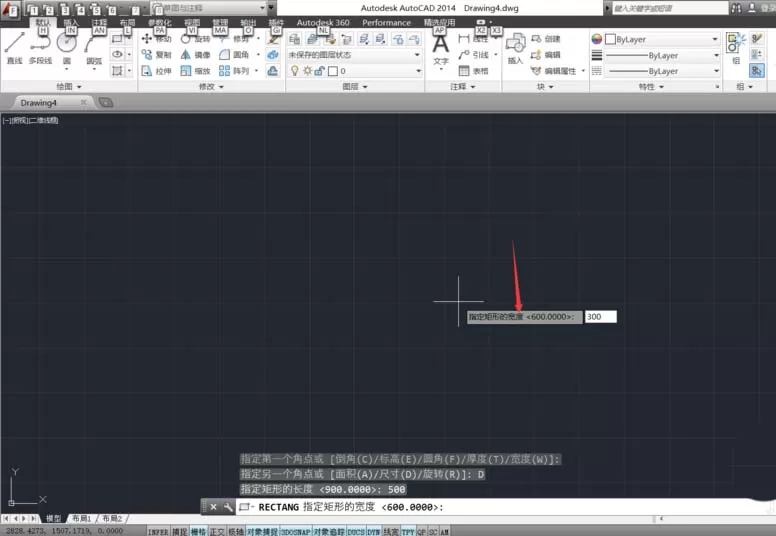Choose the Stretch (拉伸) tool
The height and width of the screenshot is (536, 776).
pos(156,71)
